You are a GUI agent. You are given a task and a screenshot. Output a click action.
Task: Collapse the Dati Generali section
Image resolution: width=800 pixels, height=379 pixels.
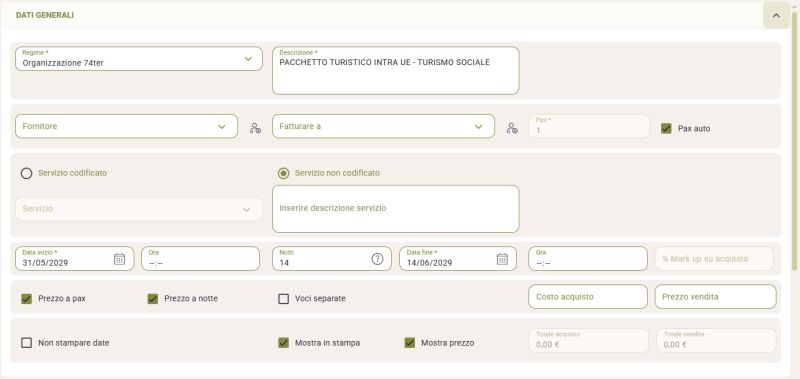point(776,15)
